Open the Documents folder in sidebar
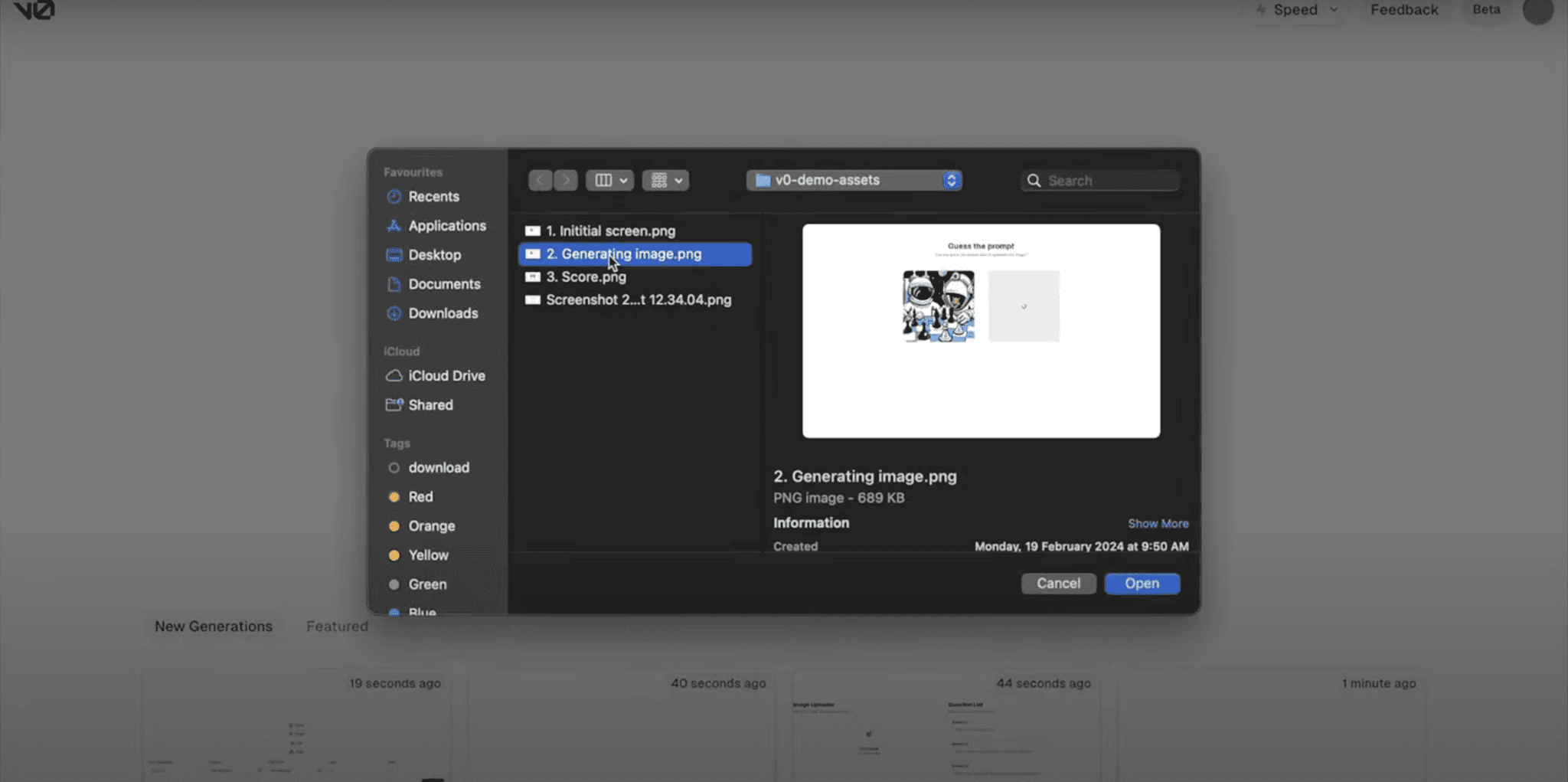 pyautogui.click(x=445, y=283)
